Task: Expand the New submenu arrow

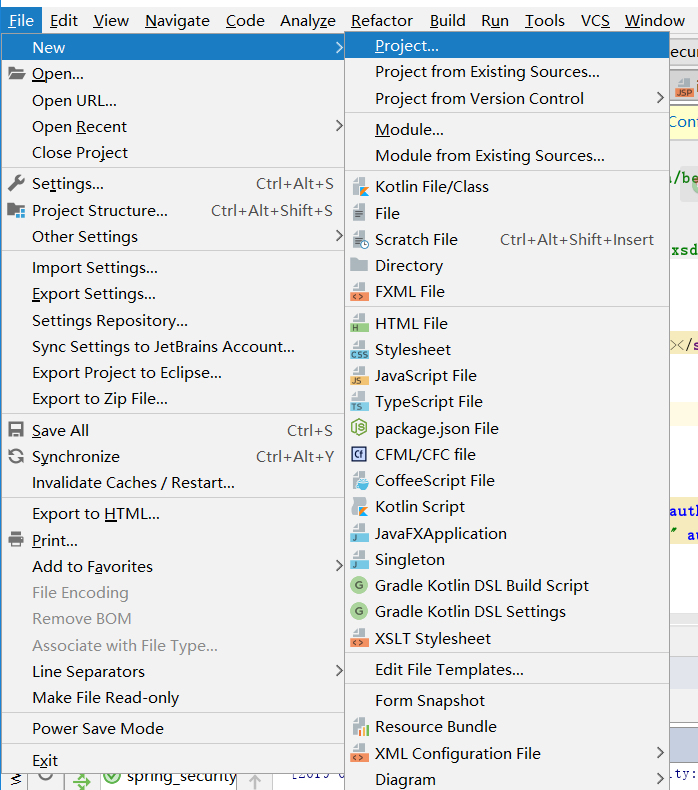Action: (x=339, y=47)
